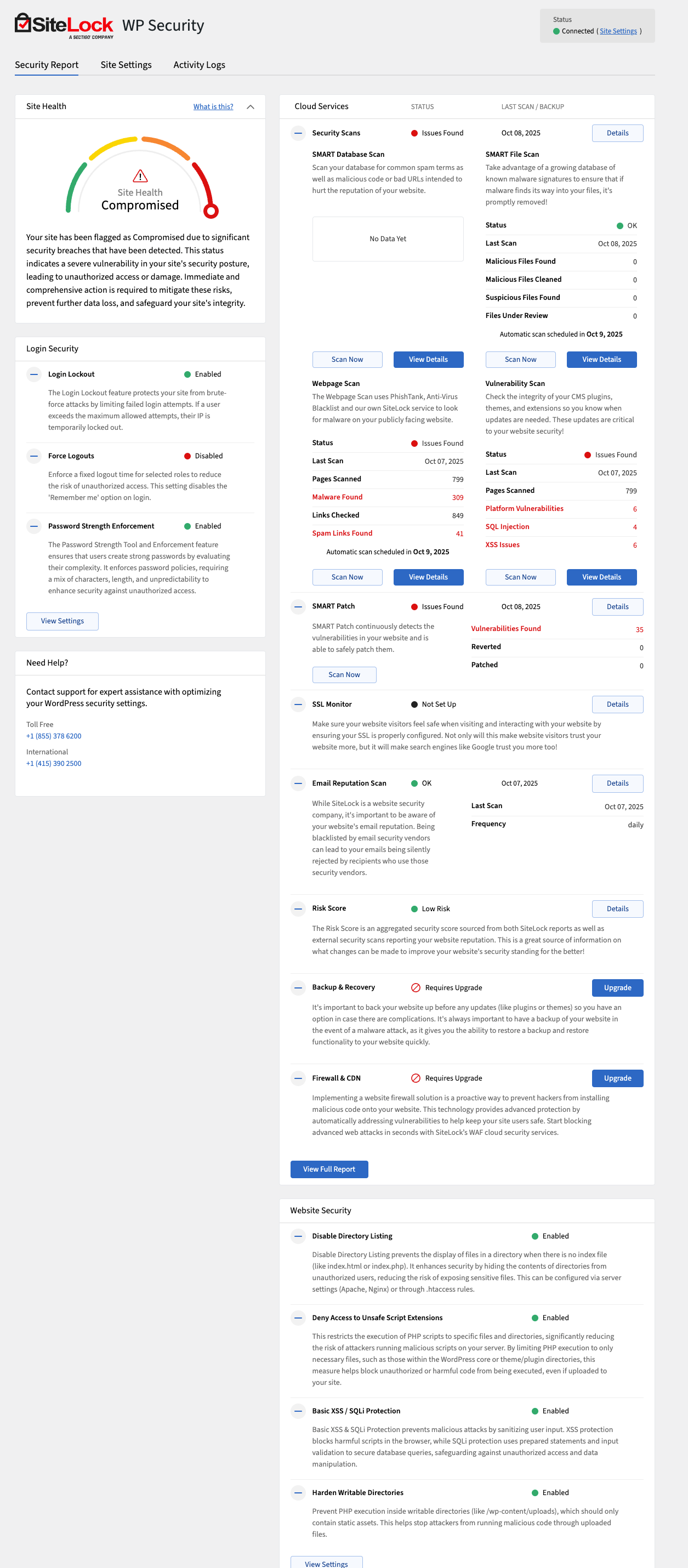Open Details for Email Reputation Scan
The image size is (688, 1568).
(x=617, y=783)
